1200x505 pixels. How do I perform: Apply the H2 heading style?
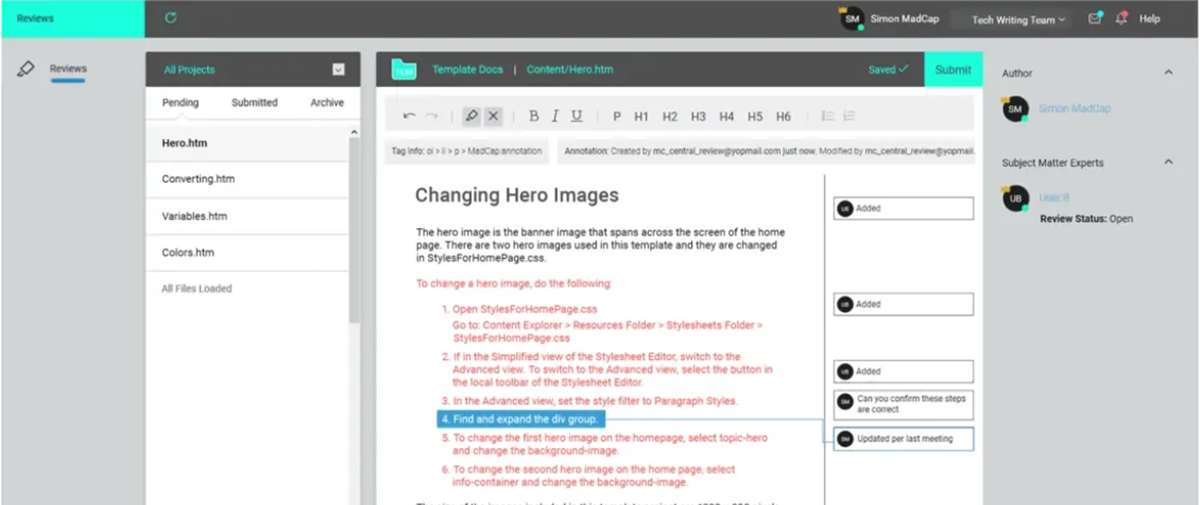669,116
